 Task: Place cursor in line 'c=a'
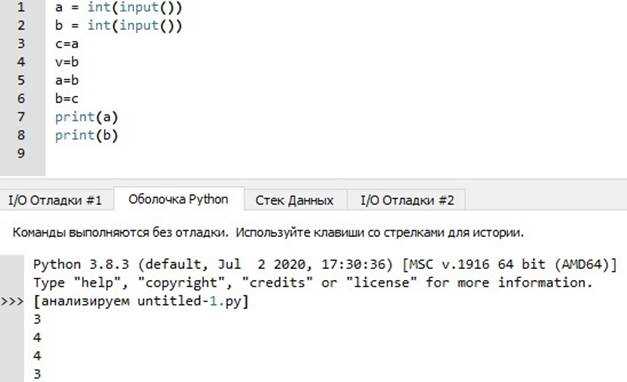pyautogui.click(x=67, y=44)
